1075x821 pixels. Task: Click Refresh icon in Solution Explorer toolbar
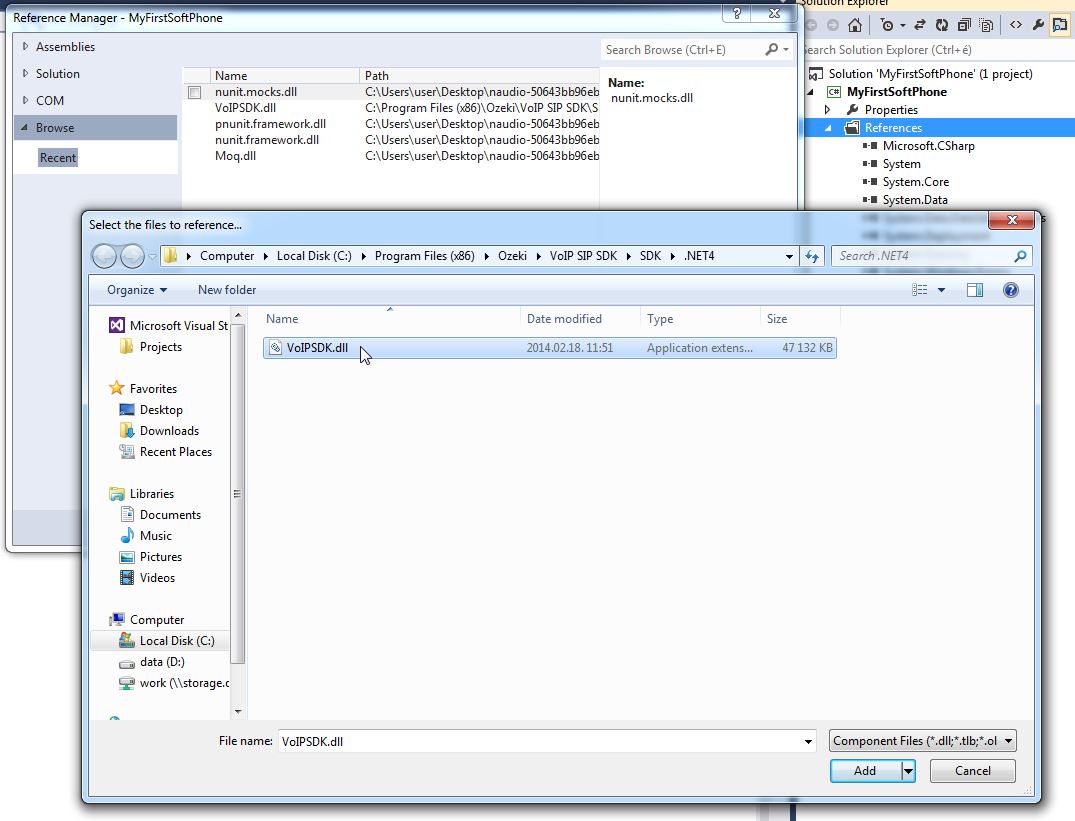pyautogui.click(x=942, y=25)
